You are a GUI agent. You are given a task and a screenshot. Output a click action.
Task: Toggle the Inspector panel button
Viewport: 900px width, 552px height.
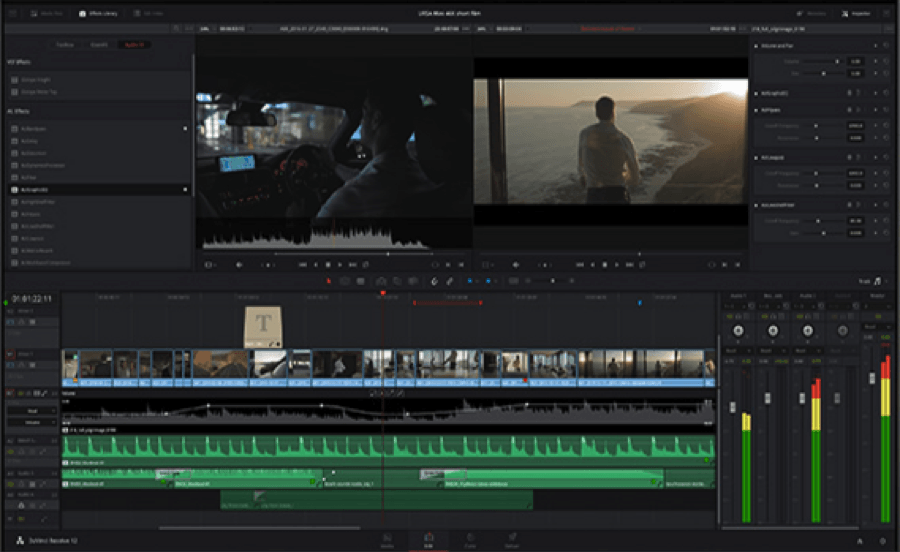856,13
